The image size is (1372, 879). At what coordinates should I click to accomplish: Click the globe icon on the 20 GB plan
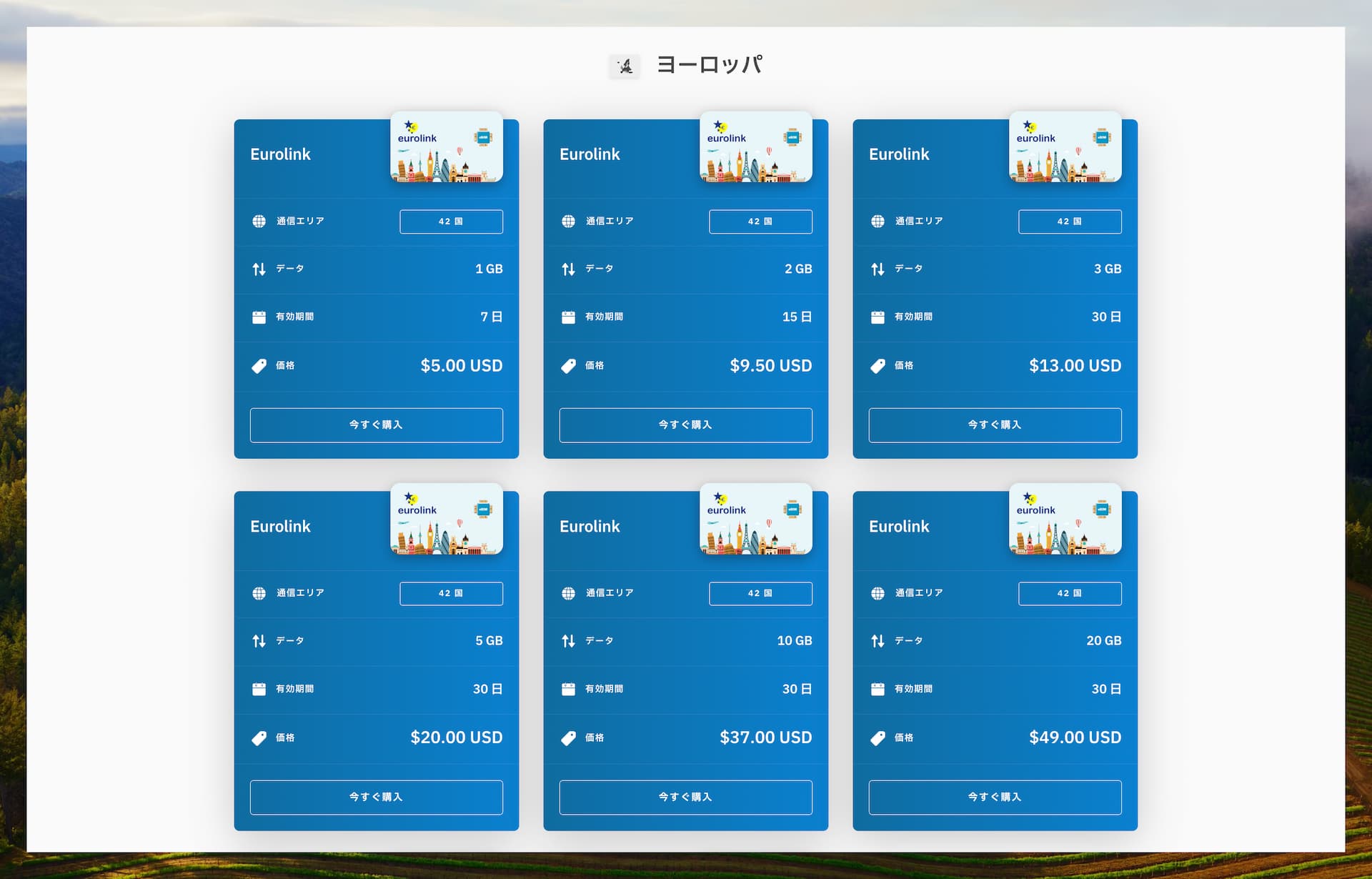click(x=878, y=593)
